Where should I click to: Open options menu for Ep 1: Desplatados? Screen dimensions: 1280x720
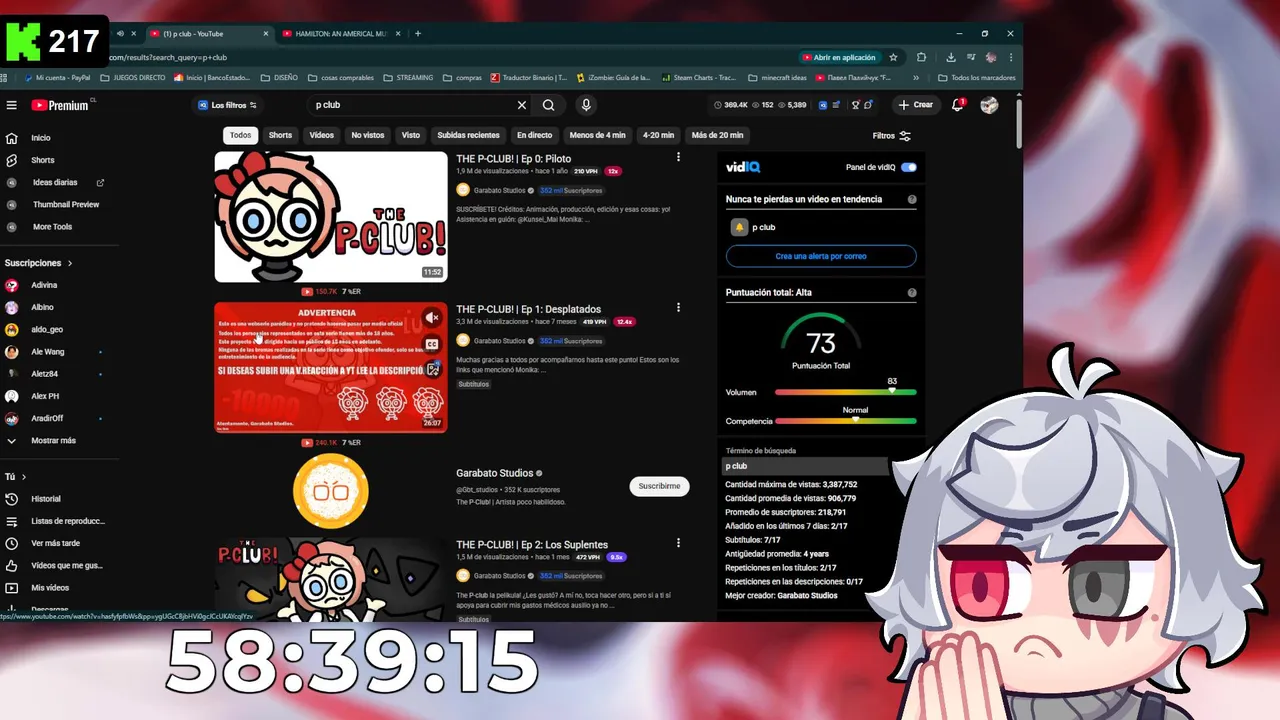coord(678,308)
